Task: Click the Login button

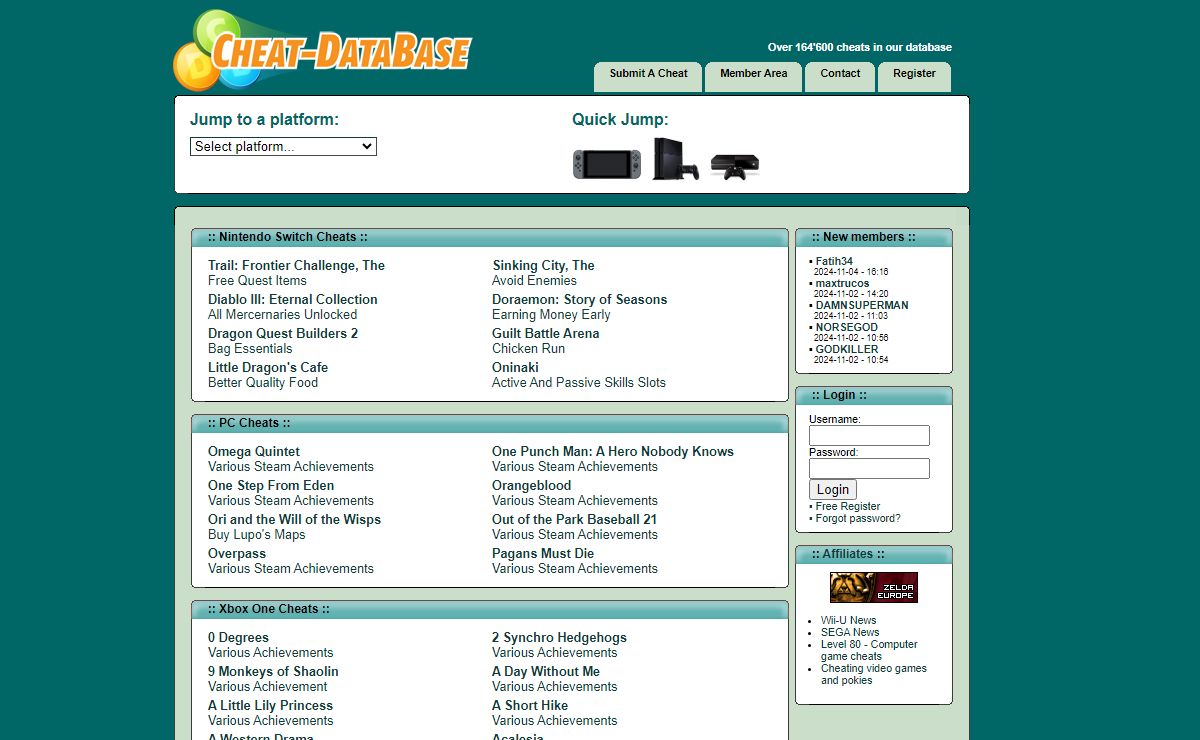Action: [833, 490]
